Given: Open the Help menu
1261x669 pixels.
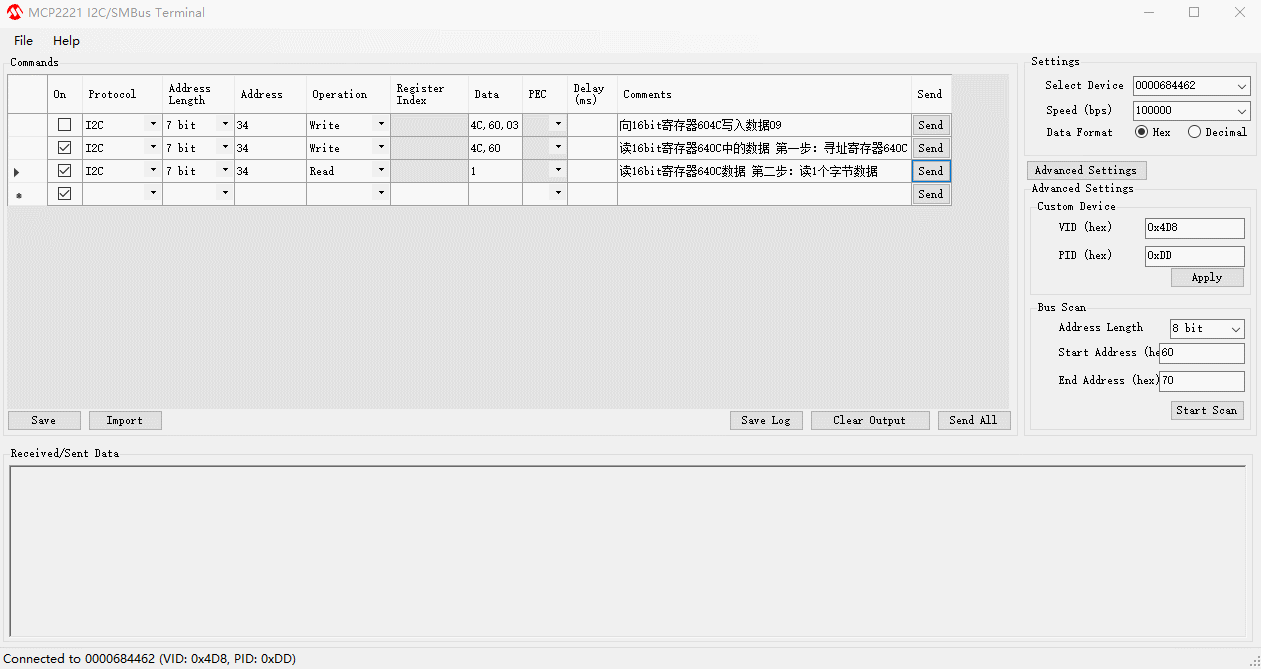Looking at the screenshot, I should 66,41.
